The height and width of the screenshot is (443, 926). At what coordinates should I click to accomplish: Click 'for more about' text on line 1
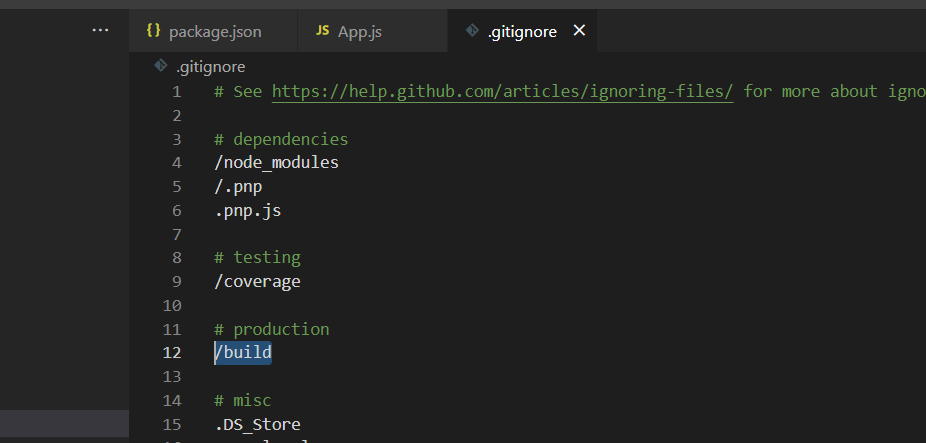pyautogui.click(x=810, y=92)
